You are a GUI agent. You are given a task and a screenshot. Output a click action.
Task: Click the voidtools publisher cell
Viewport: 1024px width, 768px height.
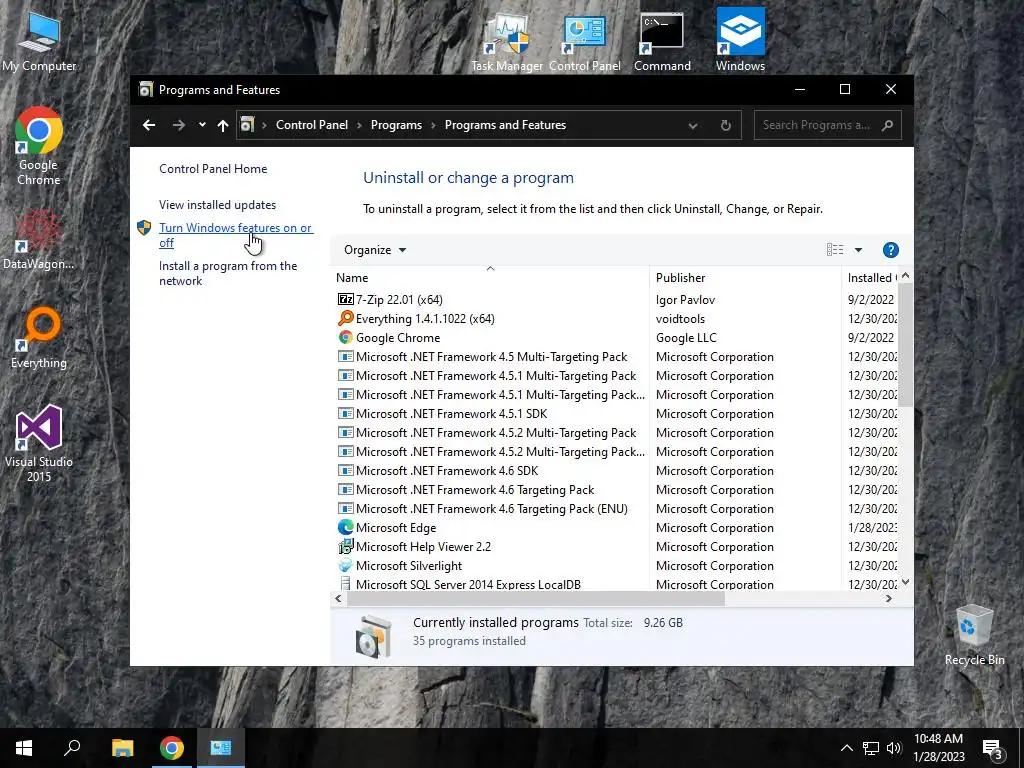(x=680, y=318)
